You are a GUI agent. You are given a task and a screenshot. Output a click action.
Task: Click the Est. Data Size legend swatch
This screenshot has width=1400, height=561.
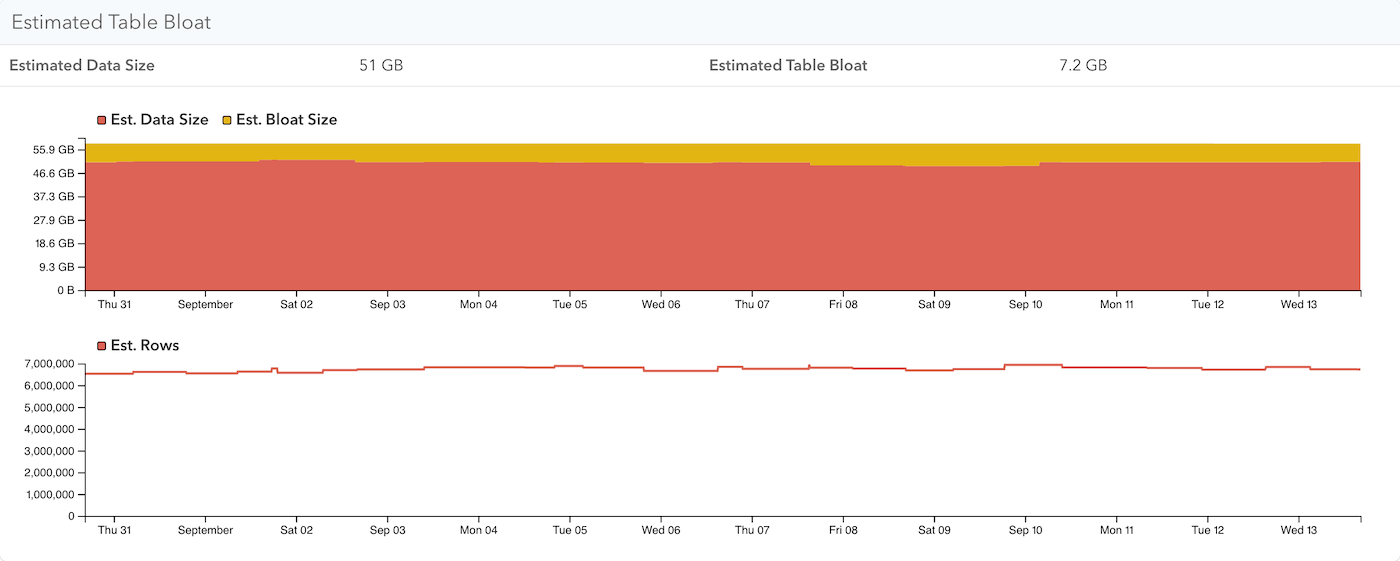click(x=102, y=120)
